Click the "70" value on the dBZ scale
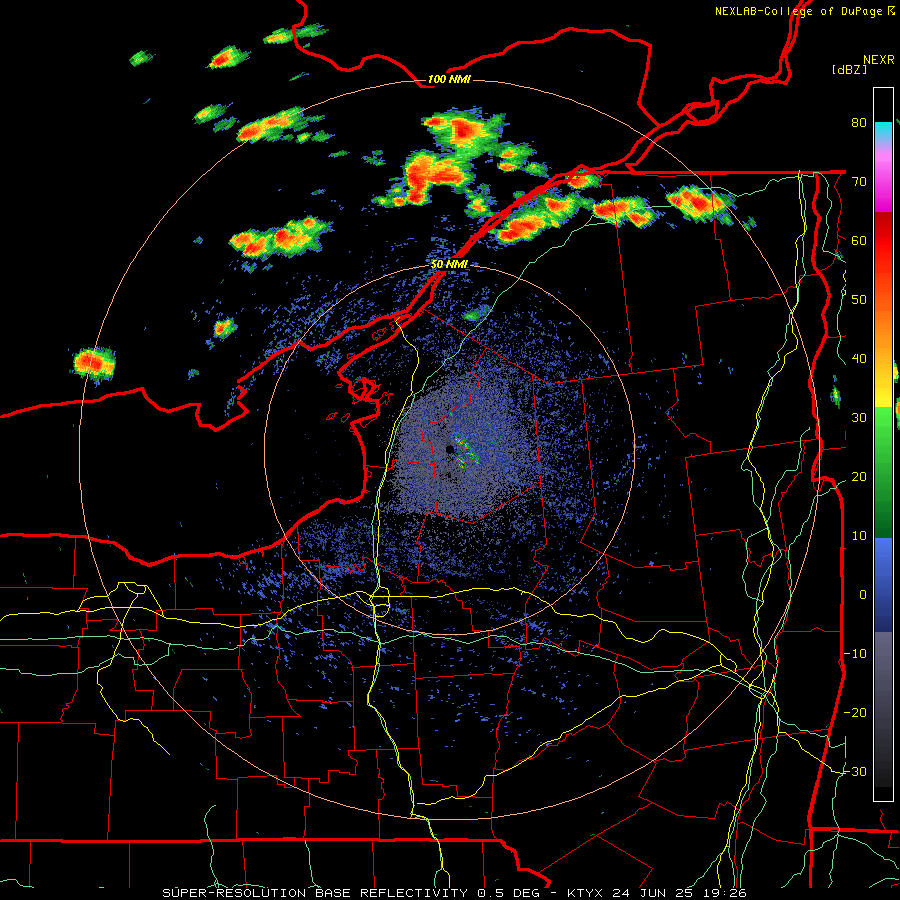 point(859,182)
